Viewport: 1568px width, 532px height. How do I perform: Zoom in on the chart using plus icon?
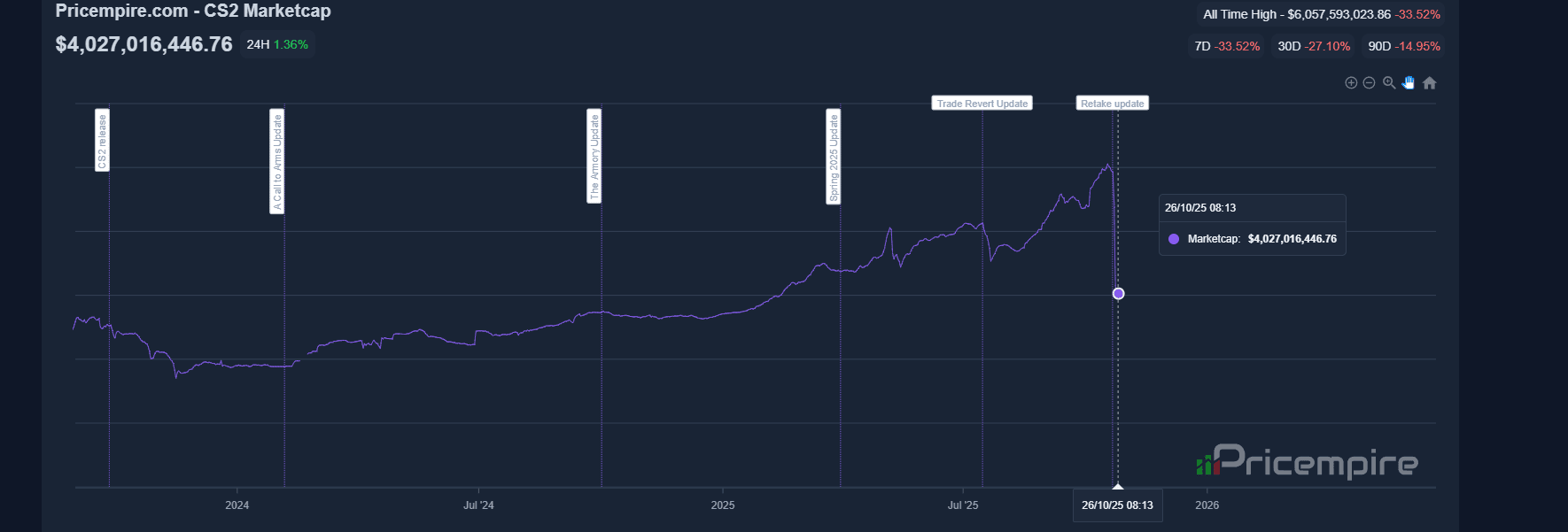pyautogui.click(x=1351, y=82)
